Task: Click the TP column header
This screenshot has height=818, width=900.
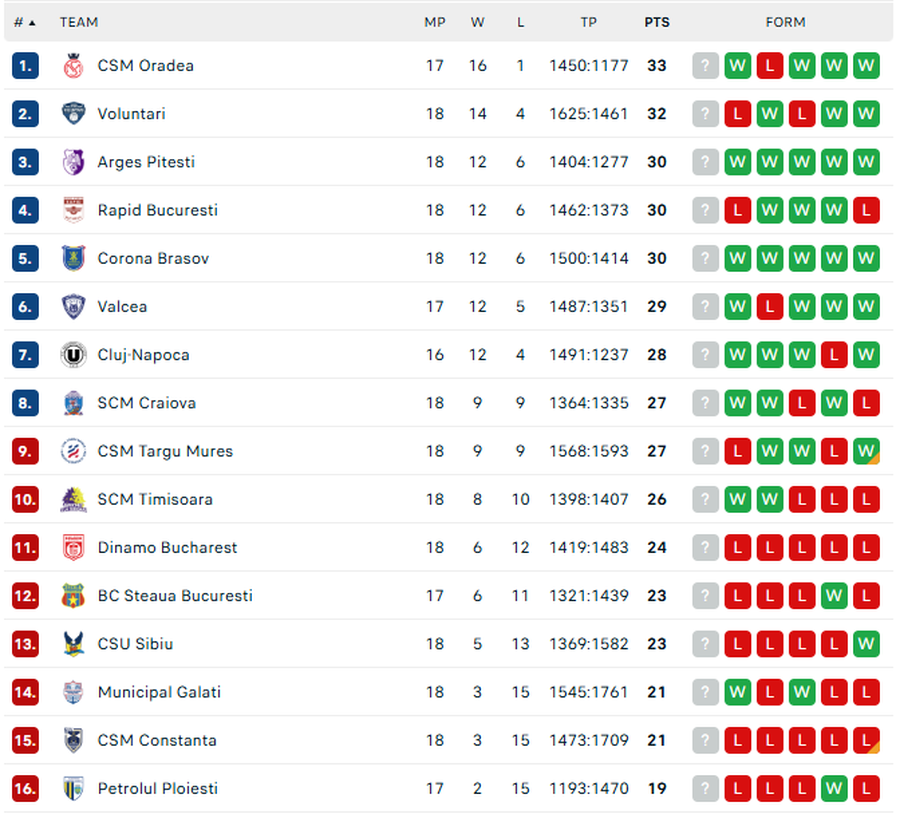Action: [589, 22]
